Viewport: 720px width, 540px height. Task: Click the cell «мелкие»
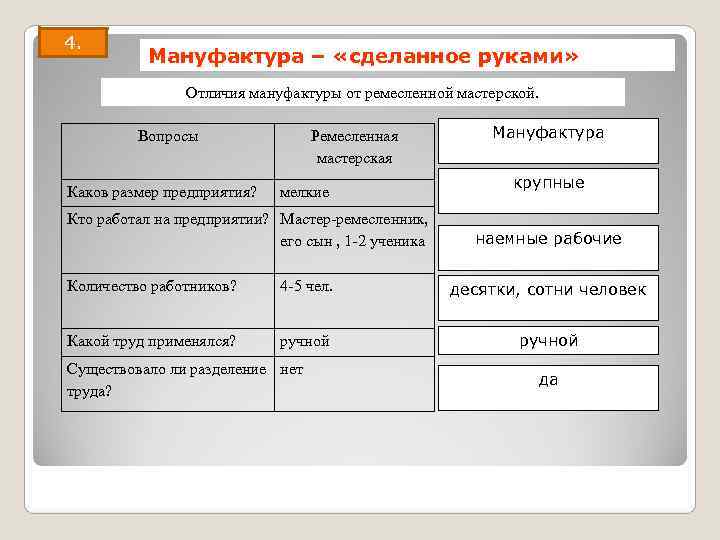click(354, 192)
